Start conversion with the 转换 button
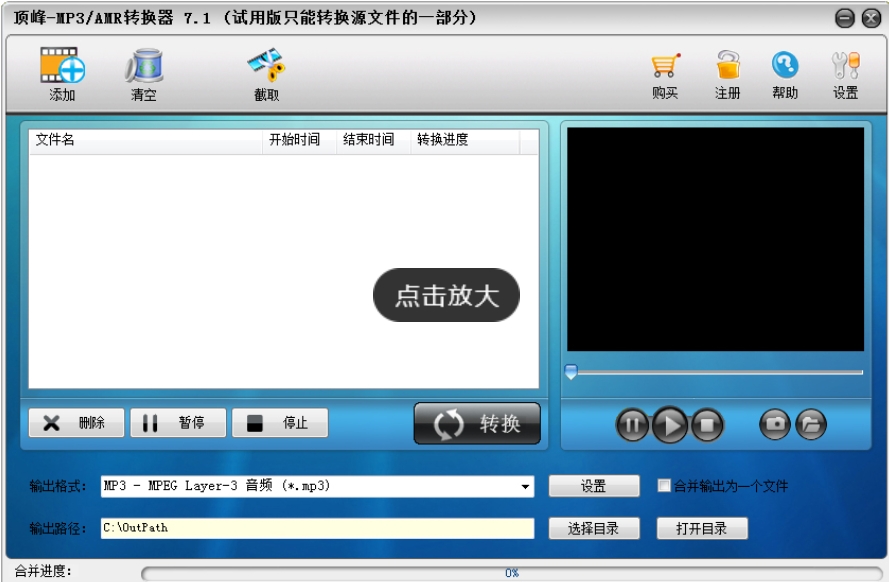Screen dimensions: 889x582 point(477,423)
